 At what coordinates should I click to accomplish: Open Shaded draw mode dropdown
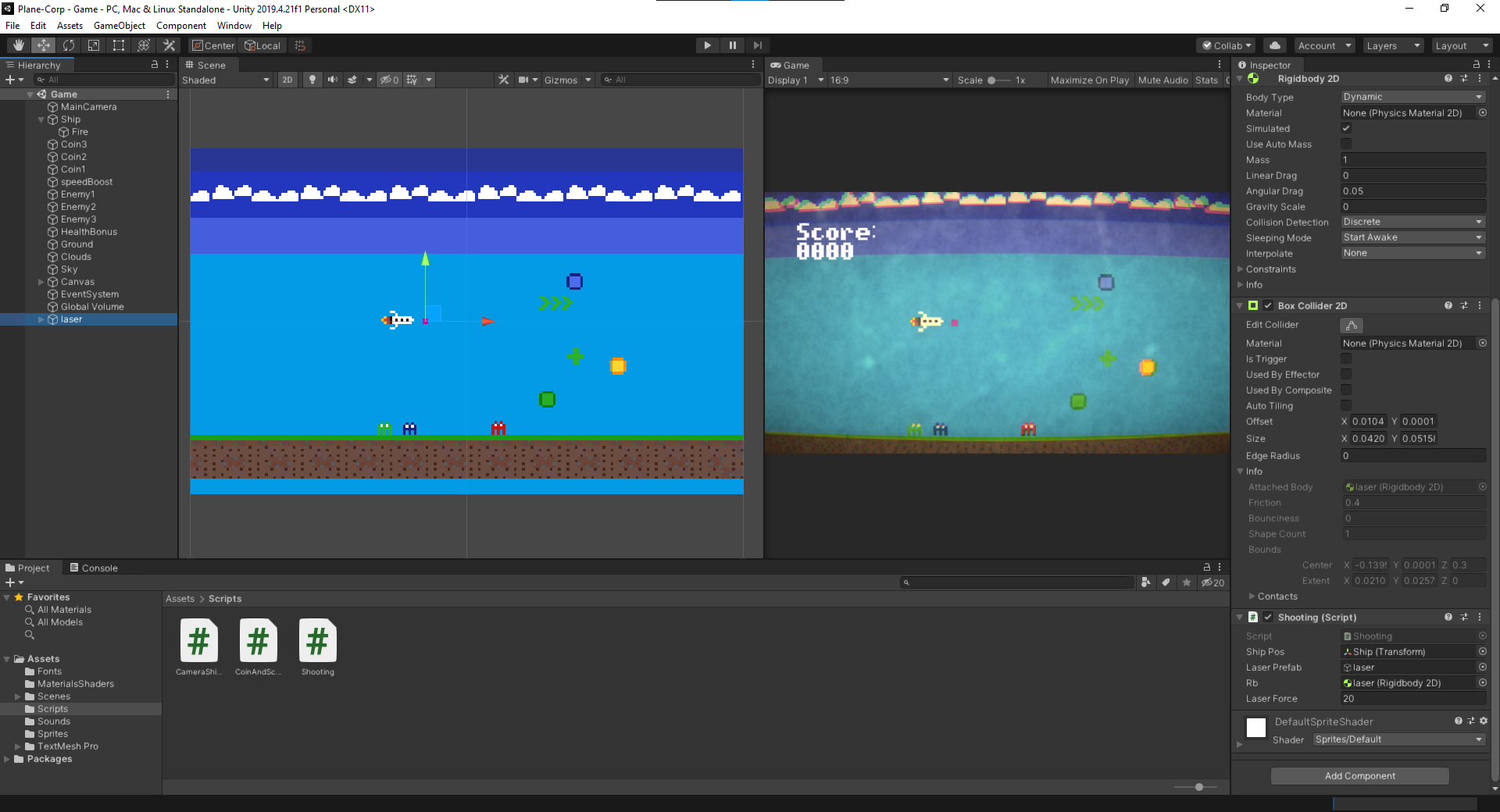coord(226,80)
